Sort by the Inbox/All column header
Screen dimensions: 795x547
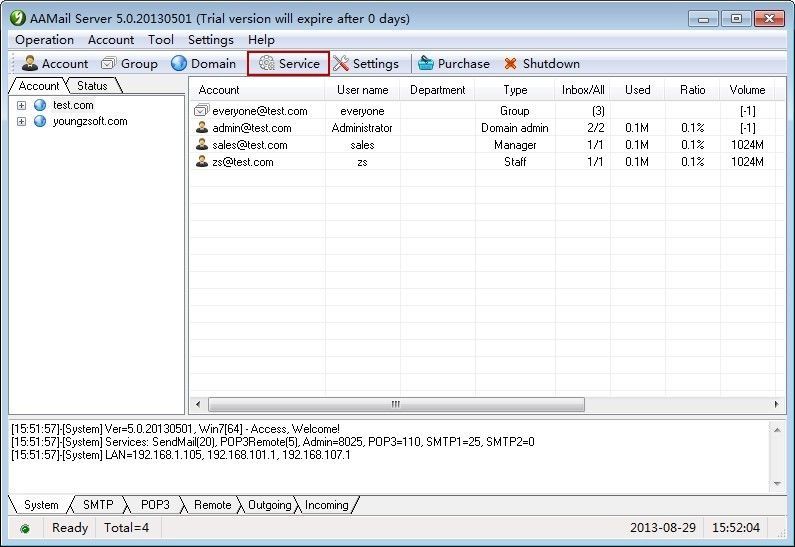pos(583,90)
